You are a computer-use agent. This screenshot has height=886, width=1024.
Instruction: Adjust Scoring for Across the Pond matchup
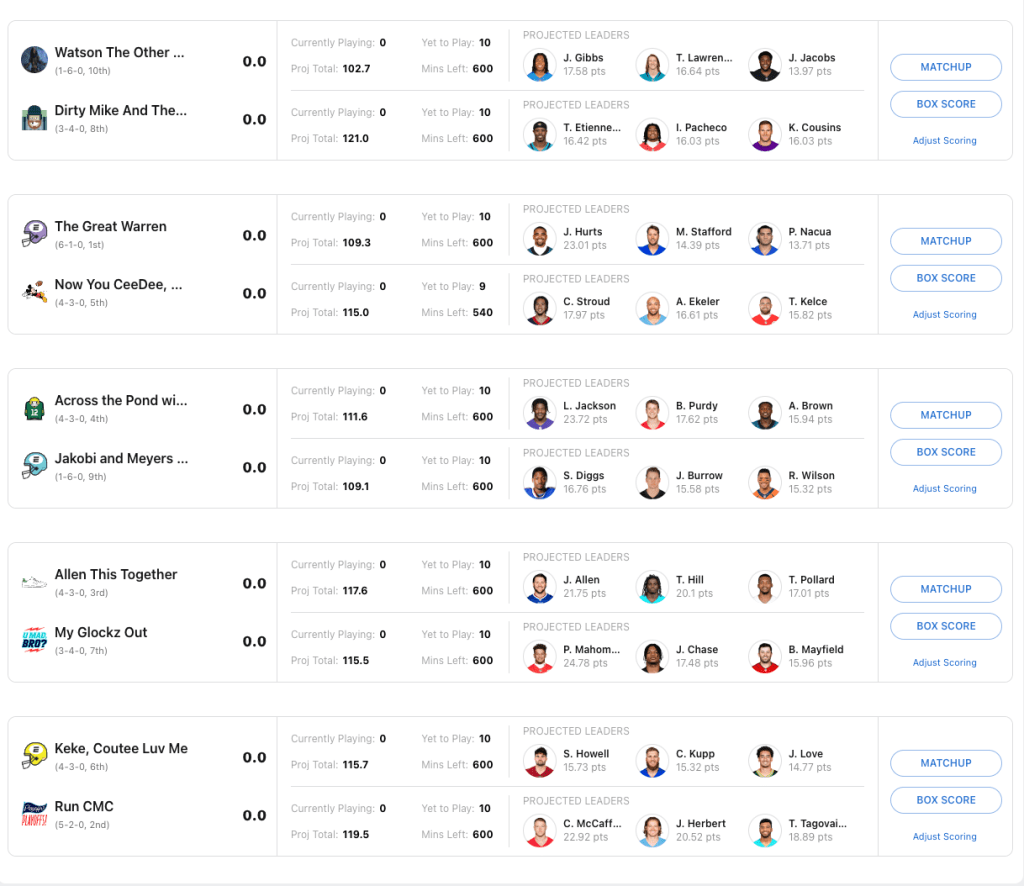pos(944,489)
